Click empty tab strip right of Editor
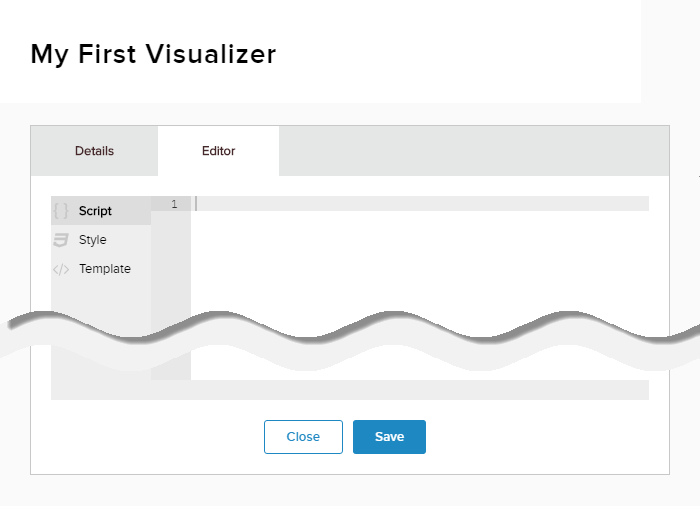 click(470, 151)
